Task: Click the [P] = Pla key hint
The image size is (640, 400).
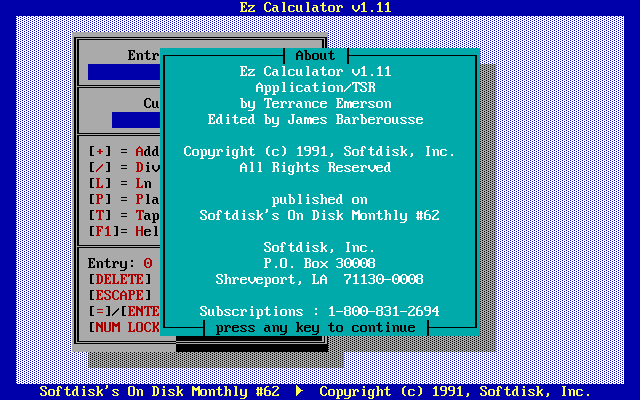Action: (x=124, y=199)
